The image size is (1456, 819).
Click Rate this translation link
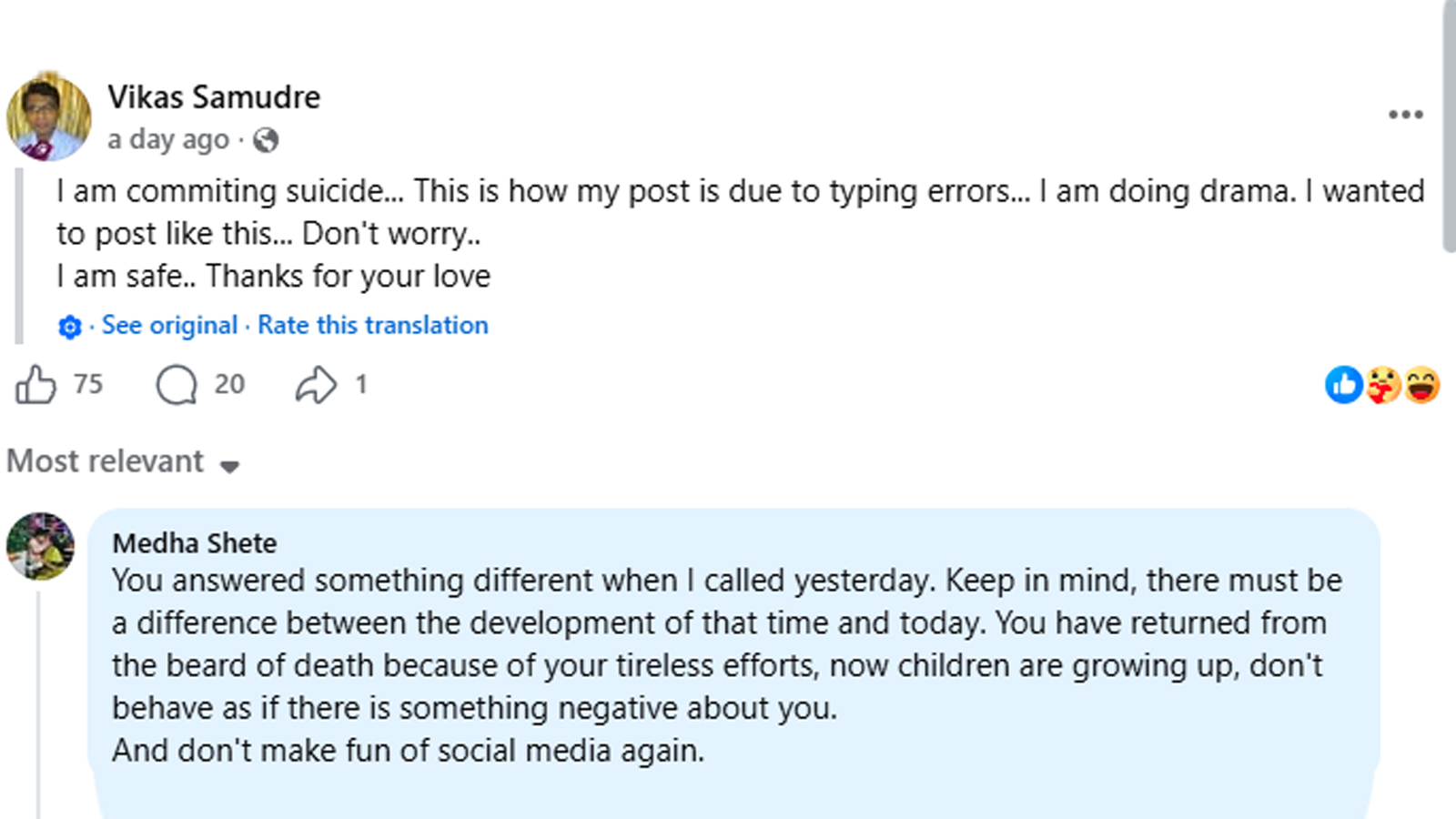373,325
